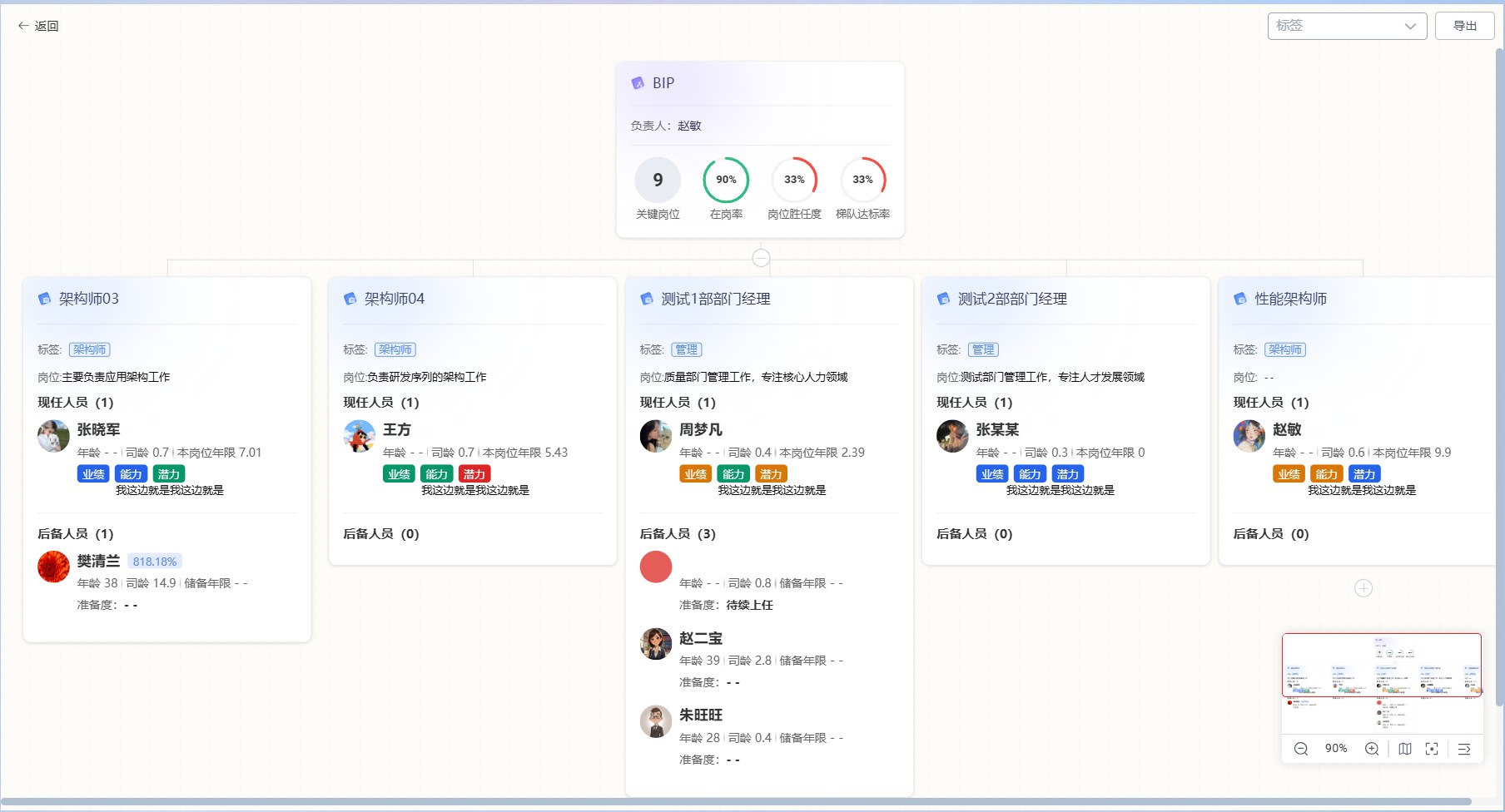
Task: Click the 导出 export button
Action: click(1465, 26)
